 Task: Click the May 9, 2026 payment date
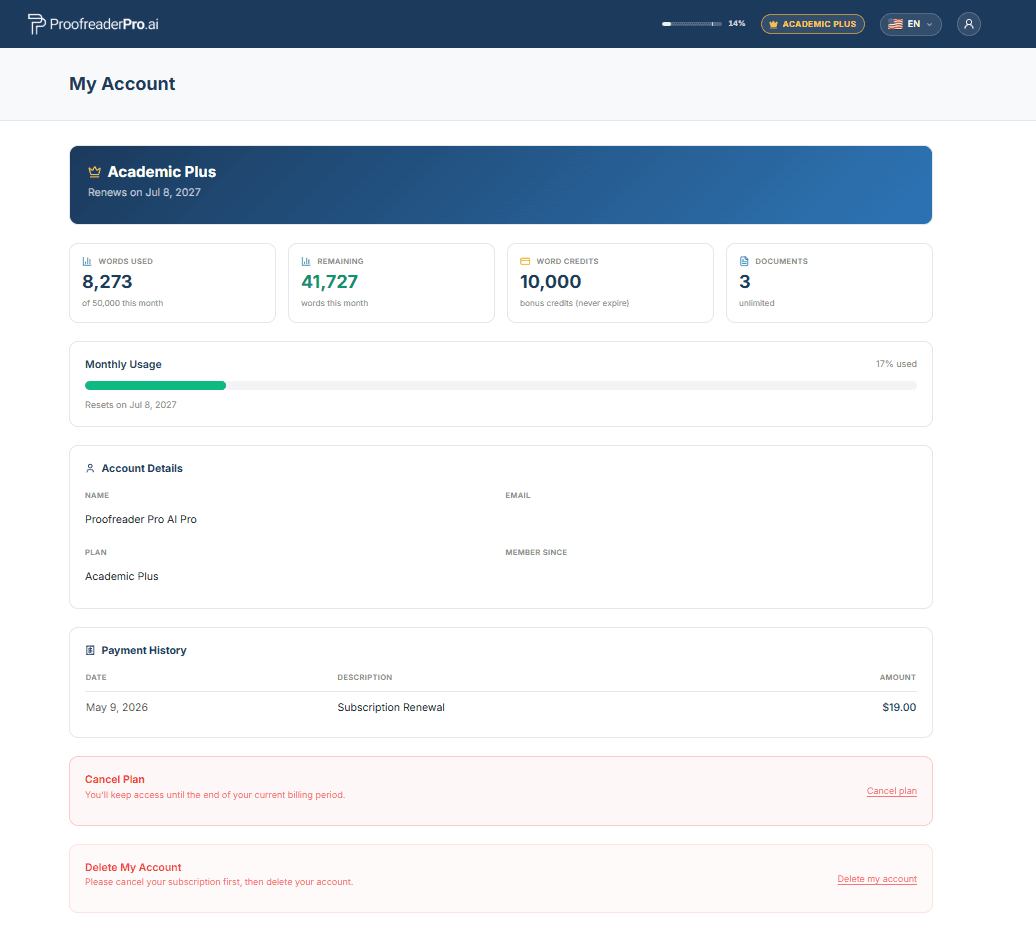coord(117,707)
